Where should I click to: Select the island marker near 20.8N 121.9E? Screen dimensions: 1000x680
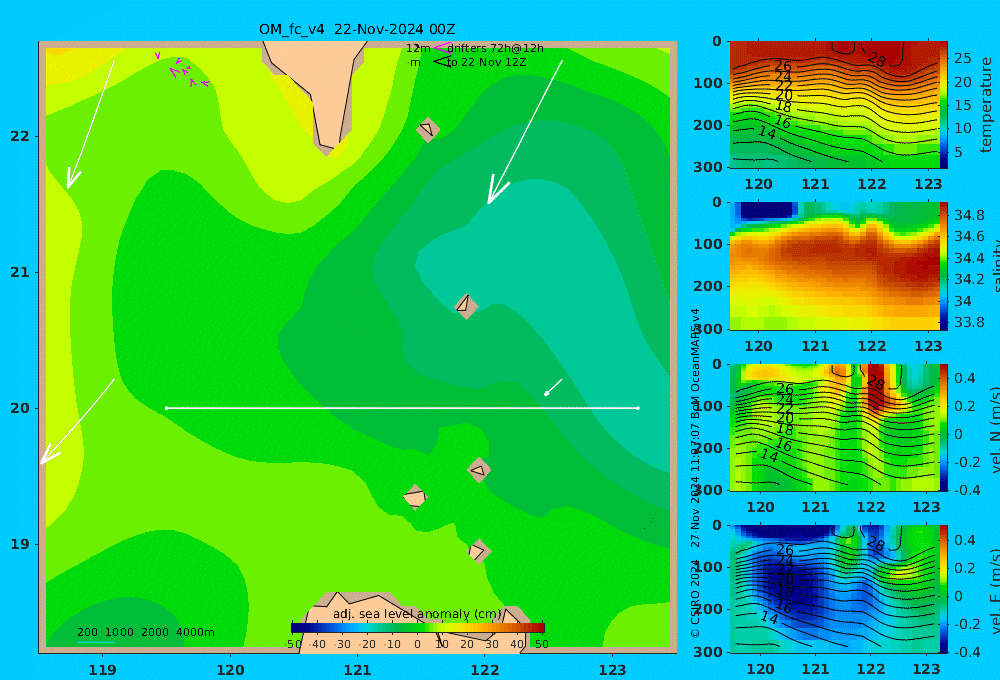point(466,306)
